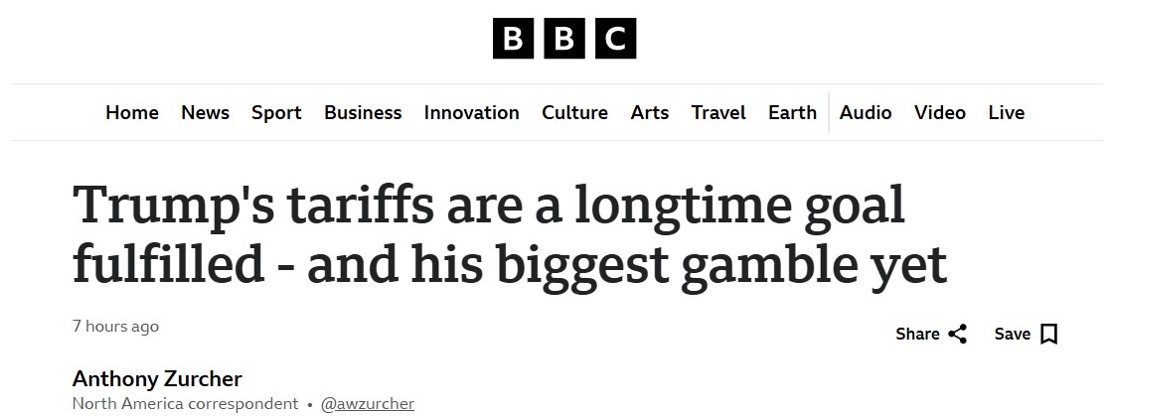Screen dimensions: 1157x419
Task: Select the Travel menu item
Action: coord(718,113)
